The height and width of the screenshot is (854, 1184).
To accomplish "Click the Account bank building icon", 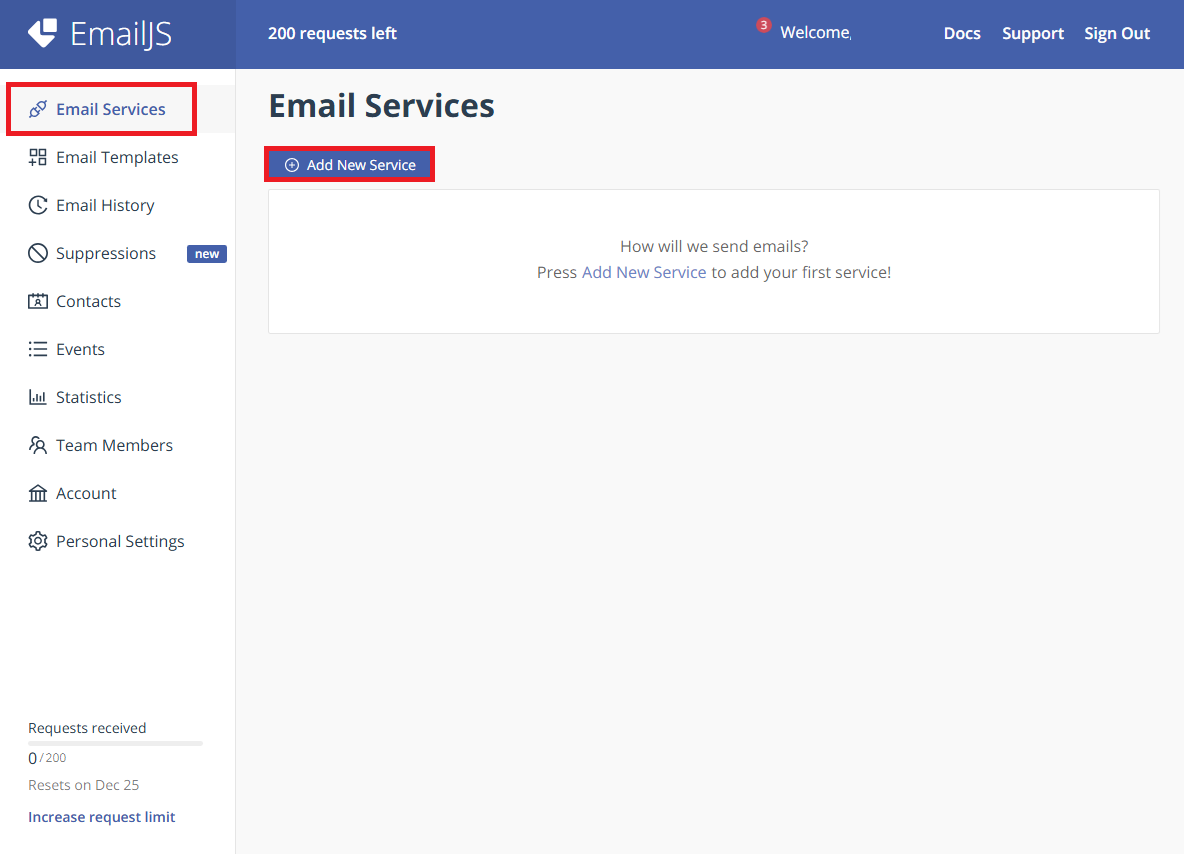I will (x=38, y=493).
